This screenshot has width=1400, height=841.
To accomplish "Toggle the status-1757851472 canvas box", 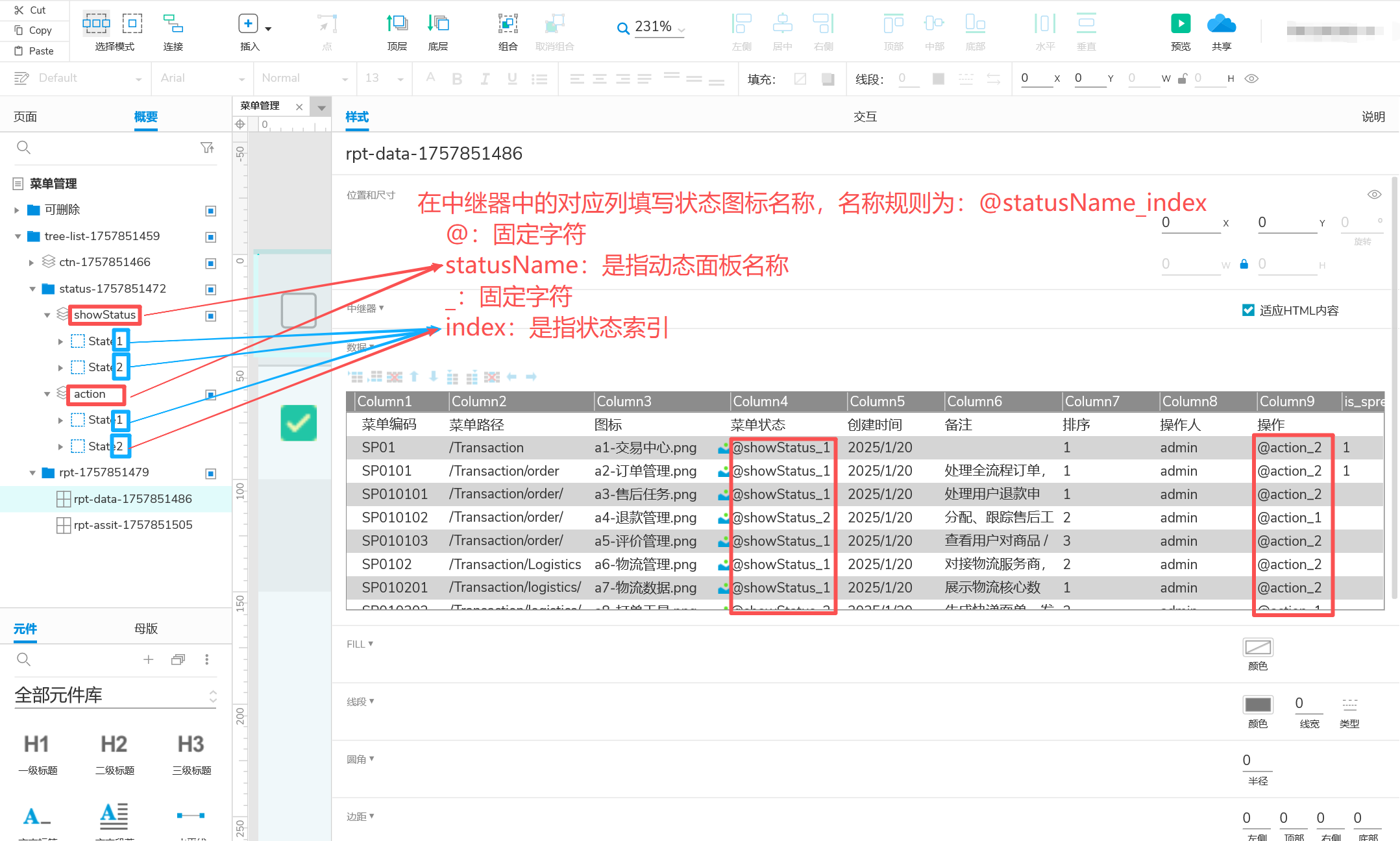I will pyautogui.click(x=210, y=289).
